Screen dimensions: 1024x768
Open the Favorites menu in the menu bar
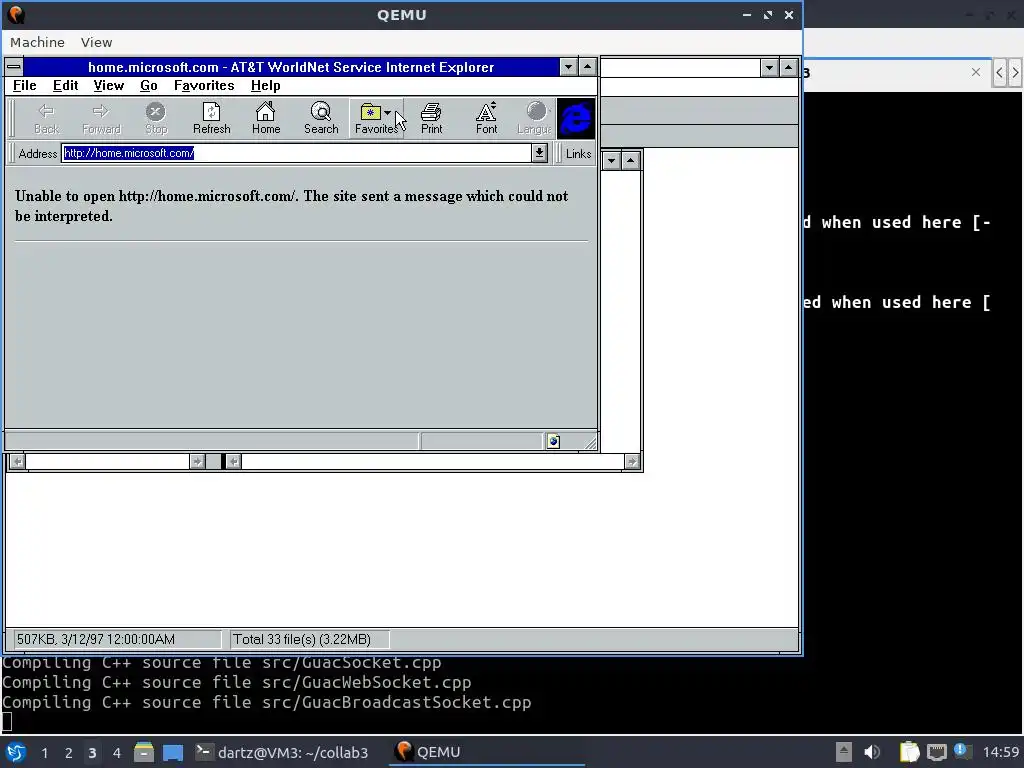(204, 86)
